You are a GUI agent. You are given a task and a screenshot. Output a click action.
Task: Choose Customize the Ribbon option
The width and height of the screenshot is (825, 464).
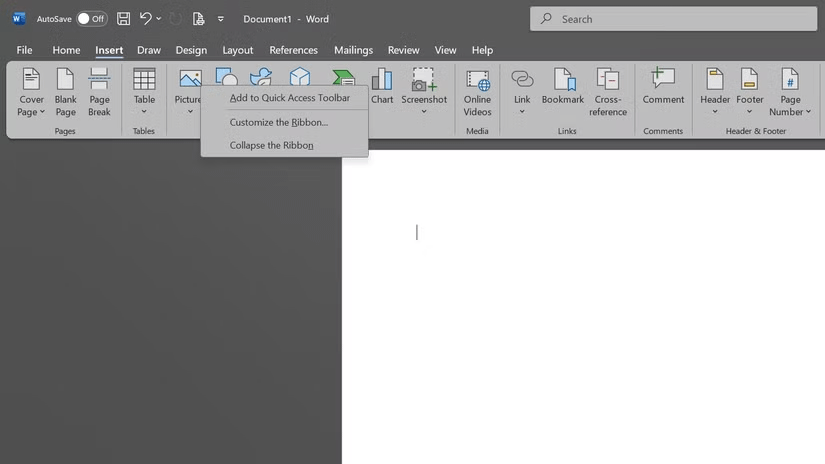(x=278, y=122)
